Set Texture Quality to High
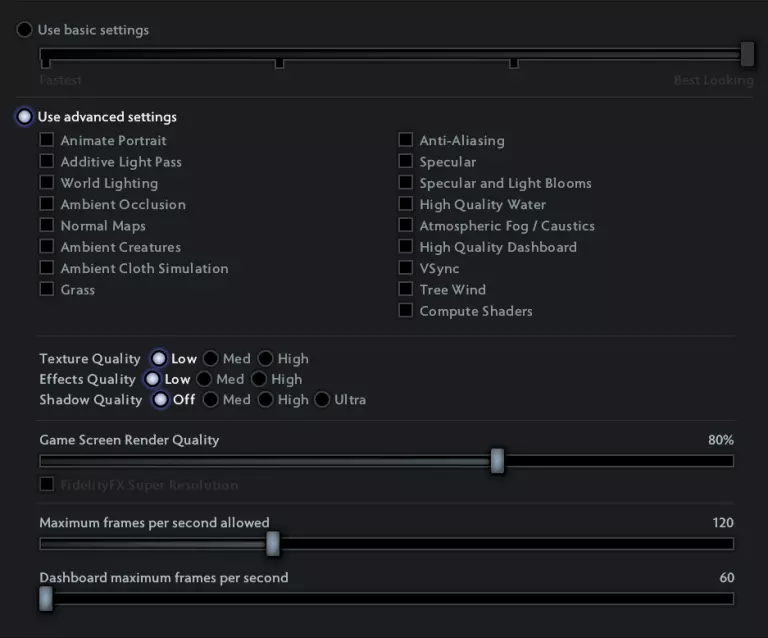Screen dimensions: 768x638 click(x=265, y=358)
